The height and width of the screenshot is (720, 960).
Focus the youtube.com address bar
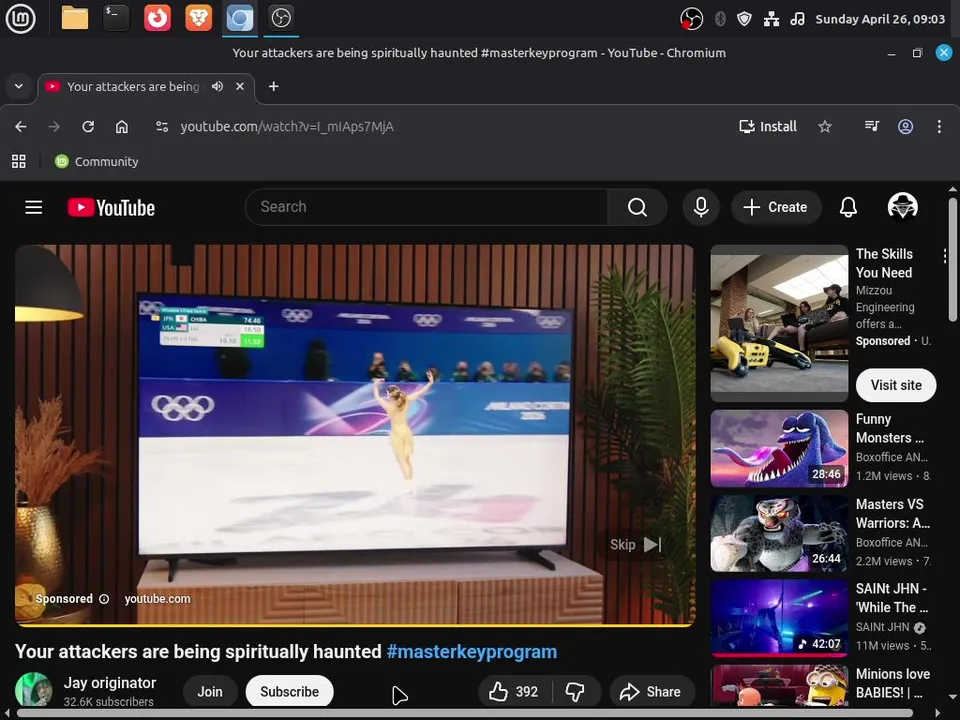click(x=287, y=127)
